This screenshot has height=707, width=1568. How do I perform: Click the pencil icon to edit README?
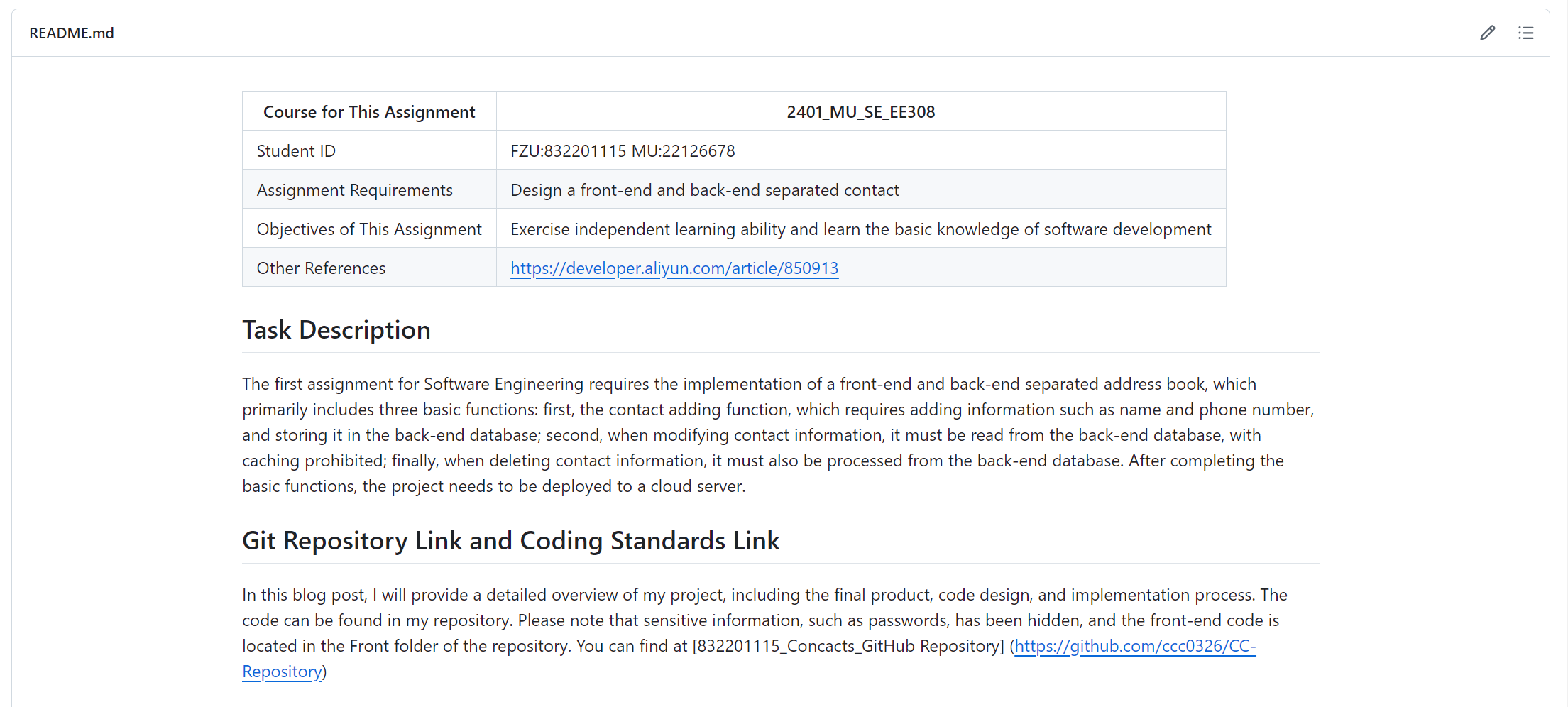[x=1487, y=33]
